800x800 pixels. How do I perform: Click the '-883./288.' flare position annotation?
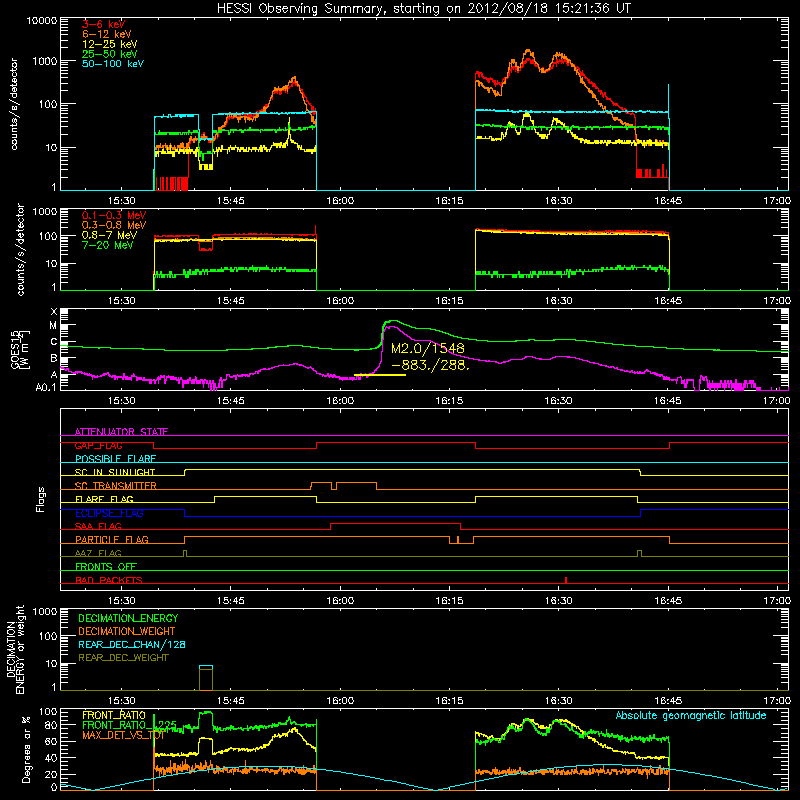point(430,365)
